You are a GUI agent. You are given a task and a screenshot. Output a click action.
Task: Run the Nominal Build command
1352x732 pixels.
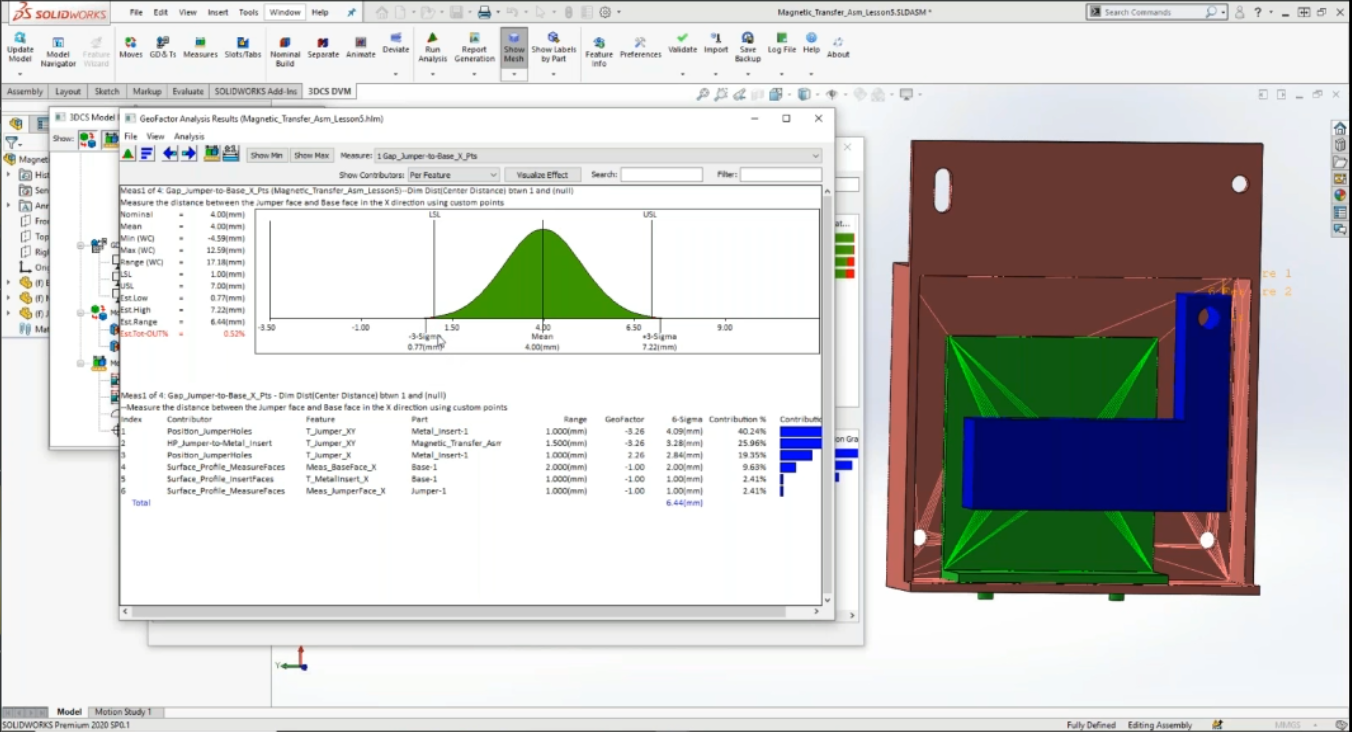pos(285,50)
